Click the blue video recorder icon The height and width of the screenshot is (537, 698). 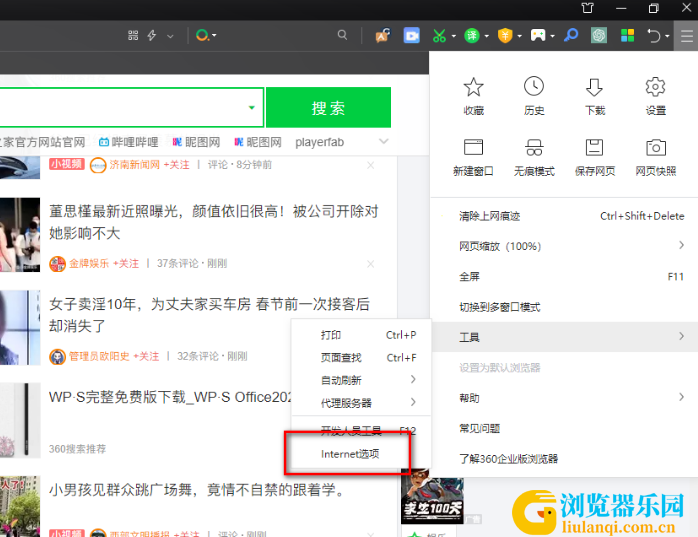(x=411, y=35)
